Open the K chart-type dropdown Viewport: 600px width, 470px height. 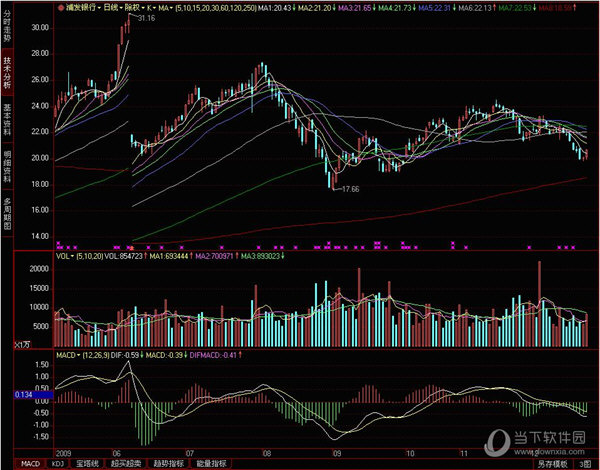(x=152, y=8)
